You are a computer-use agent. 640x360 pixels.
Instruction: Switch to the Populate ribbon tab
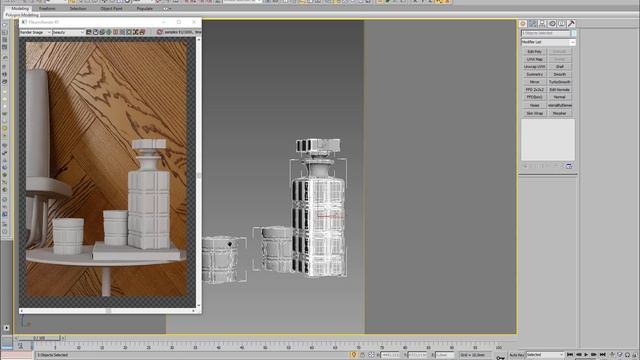[x=144, y=8]
